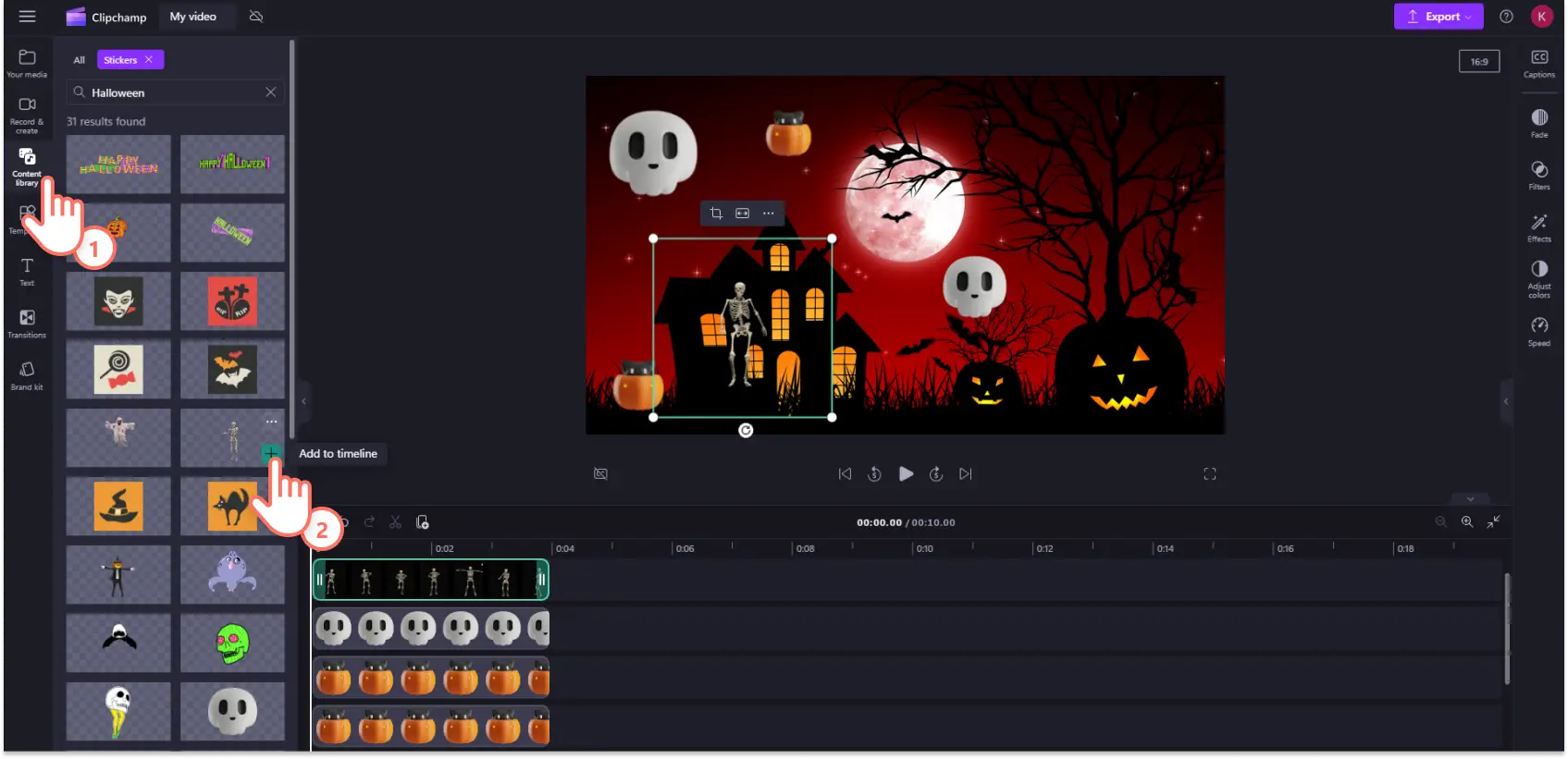Screen dimensions: 1568x759
Task: Open the Content library tab
Action: [x=27, y=166]
